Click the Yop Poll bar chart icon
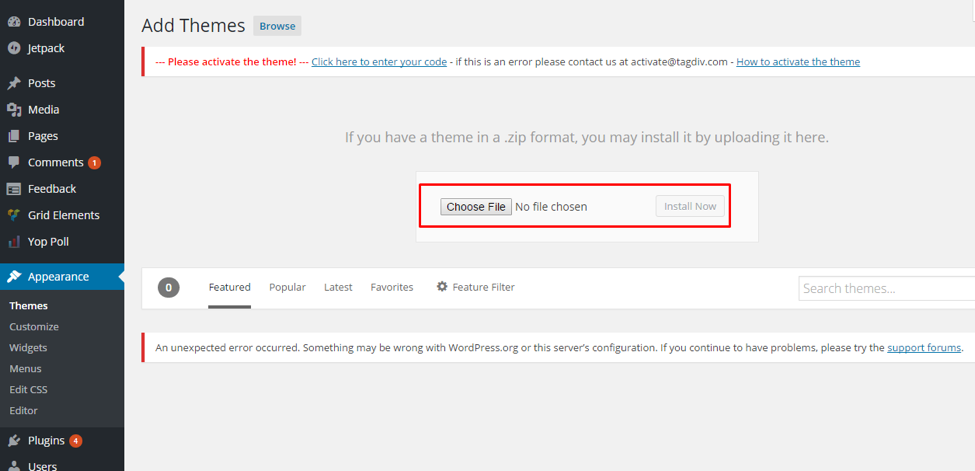 pyautogui.click(x=14, y=241)
